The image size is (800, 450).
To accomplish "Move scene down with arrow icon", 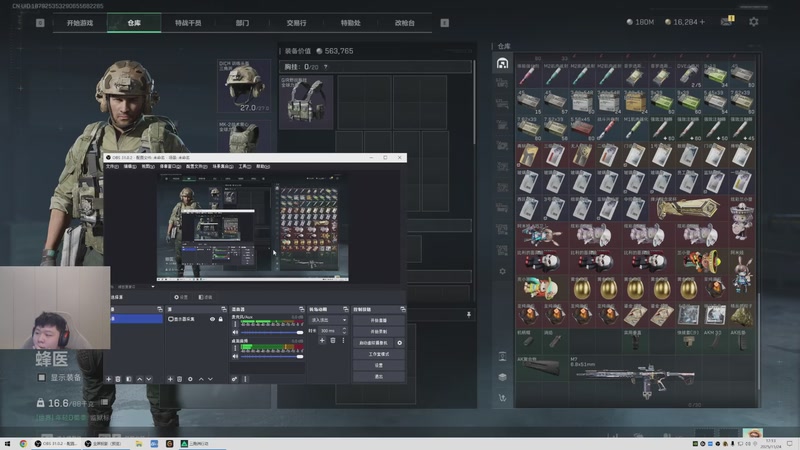I will (148, 379).
